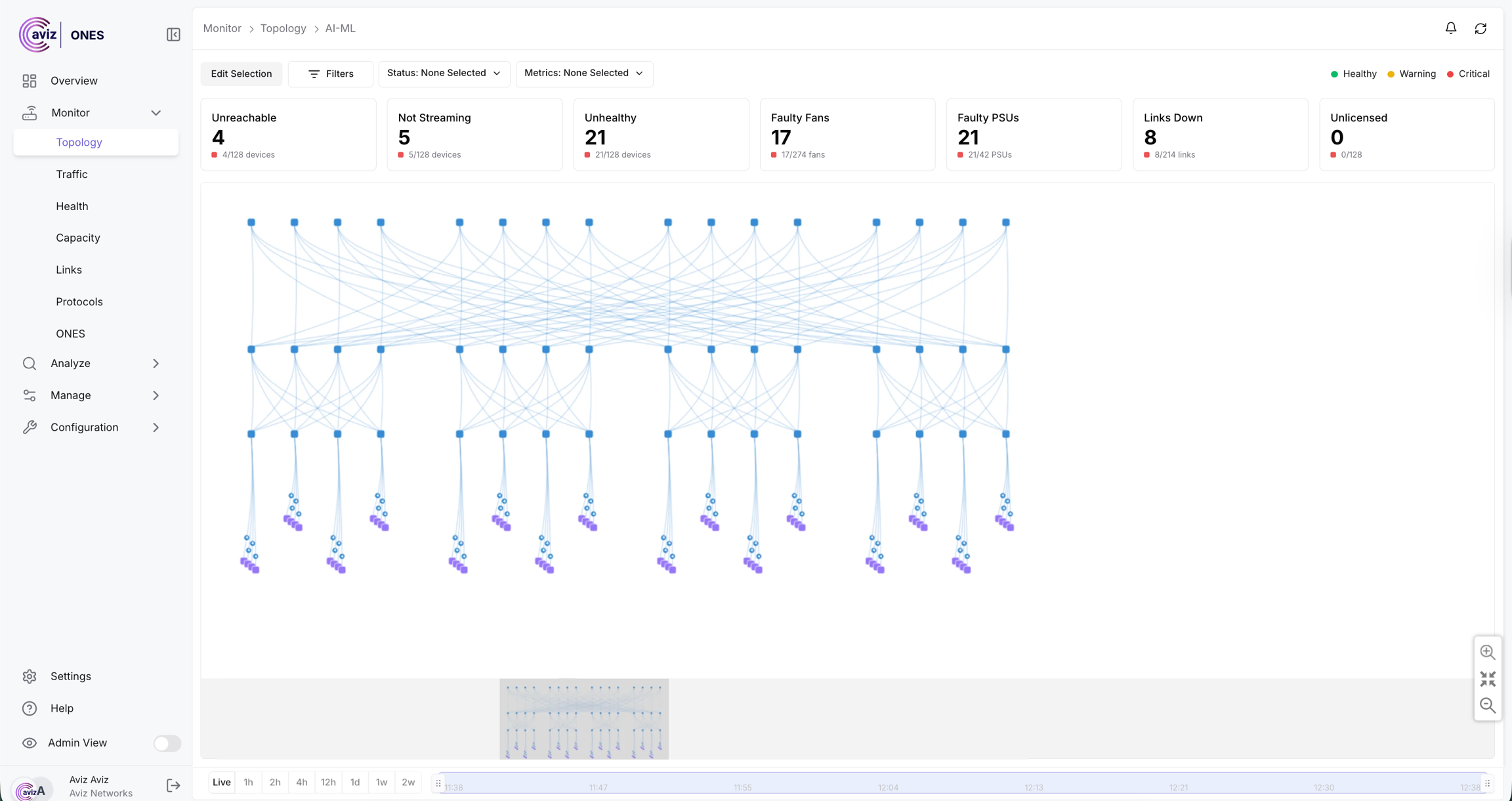Screen dimensions: 1512x801
Task: Click the Filters button
Action: (331, 74)
